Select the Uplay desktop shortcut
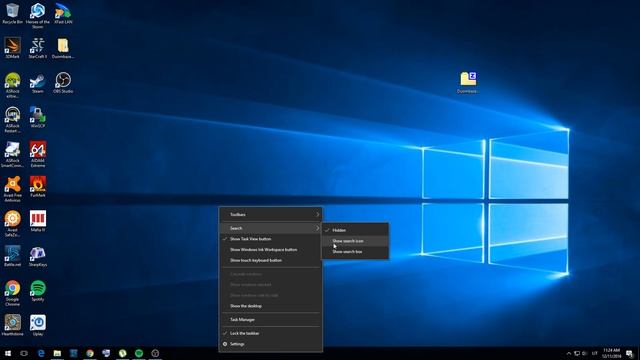Image resolution: width=640 pixels, height=360 pixels. [38, 326]
